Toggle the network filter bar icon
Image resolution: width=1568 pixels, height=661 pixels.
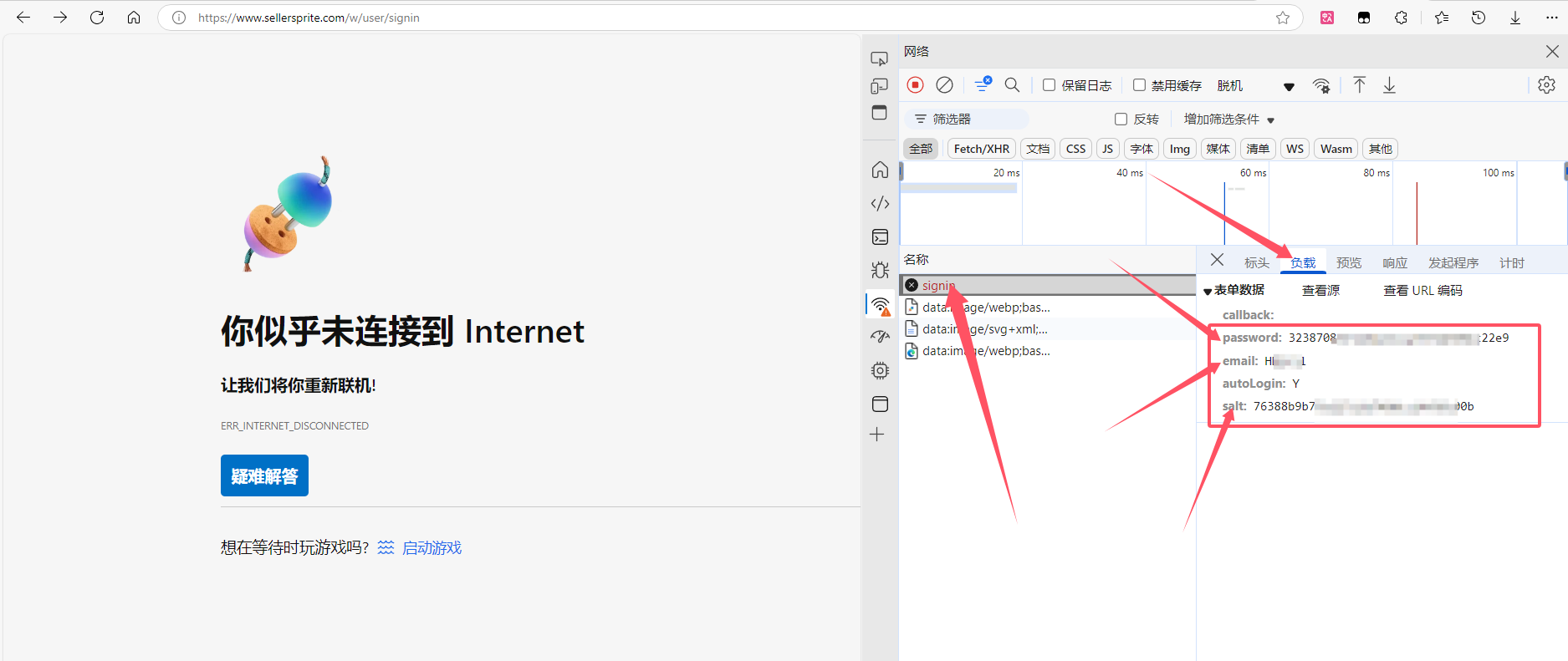pyautogui.click(x=983, y=84)
